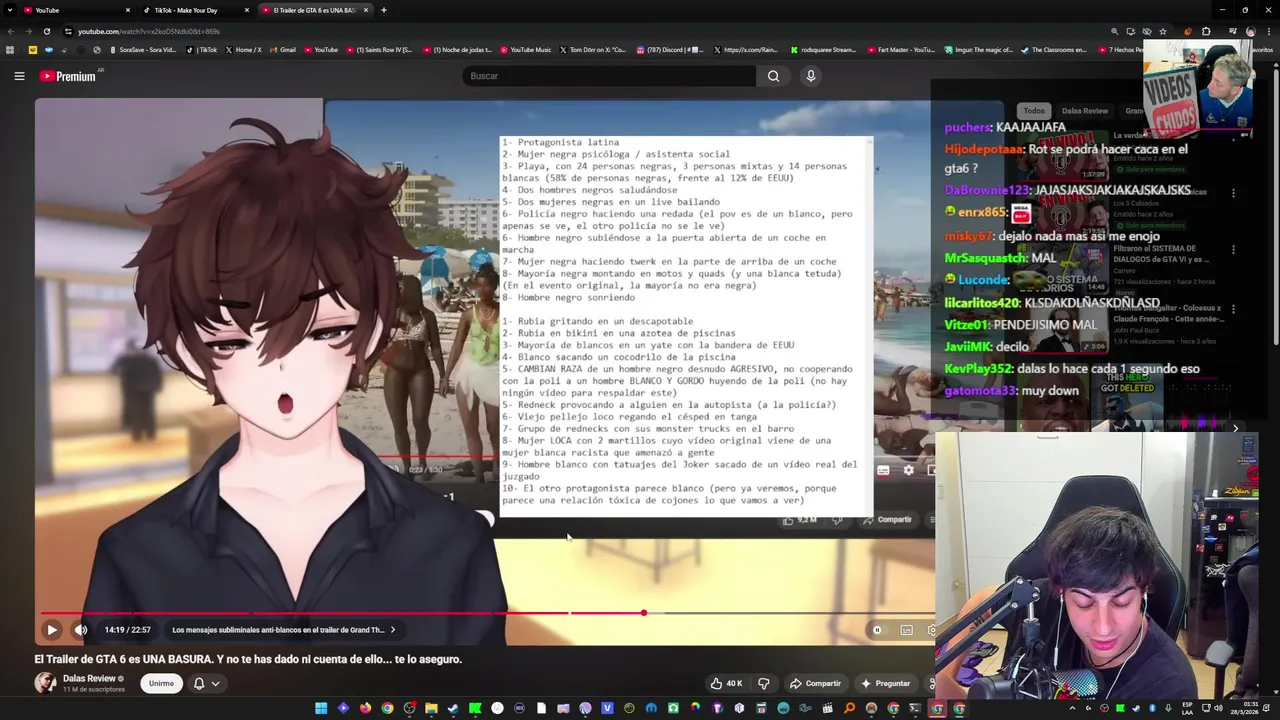Expand the notification options arrow beside the bell

(215, 684)
